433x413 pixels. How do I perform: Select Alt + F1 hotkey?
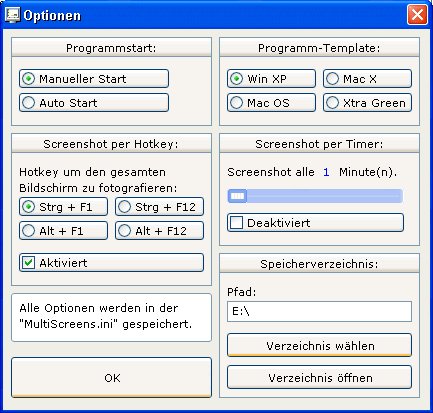63,231
